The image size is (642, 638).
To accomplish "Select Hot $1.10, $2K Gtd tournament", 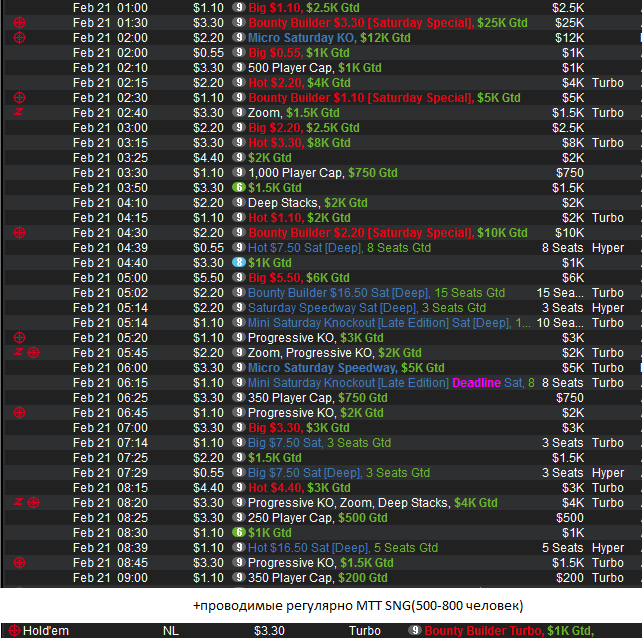I will coord(299,218).
